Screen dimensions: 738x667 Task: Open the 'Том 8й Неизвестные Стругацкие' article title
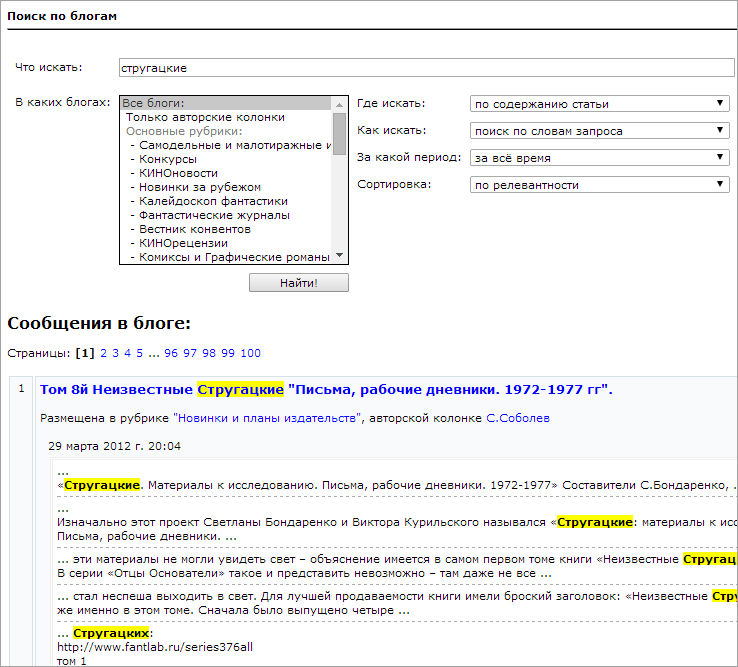click(x=325, y=389)
